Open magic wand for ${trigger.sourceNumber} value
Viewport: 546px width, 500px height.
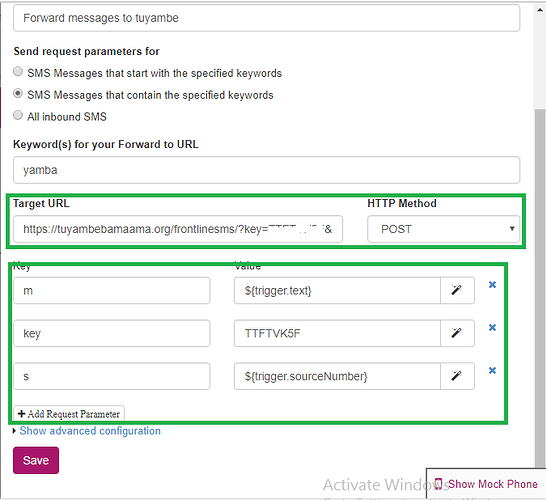pos(457,376)
